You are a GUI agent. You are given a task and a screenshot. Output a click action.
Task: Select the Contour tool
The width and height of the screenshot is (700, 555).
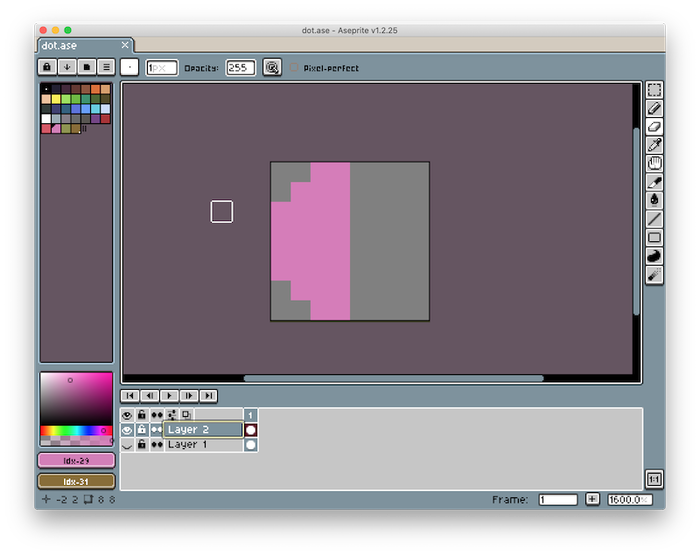coord(654,256)
